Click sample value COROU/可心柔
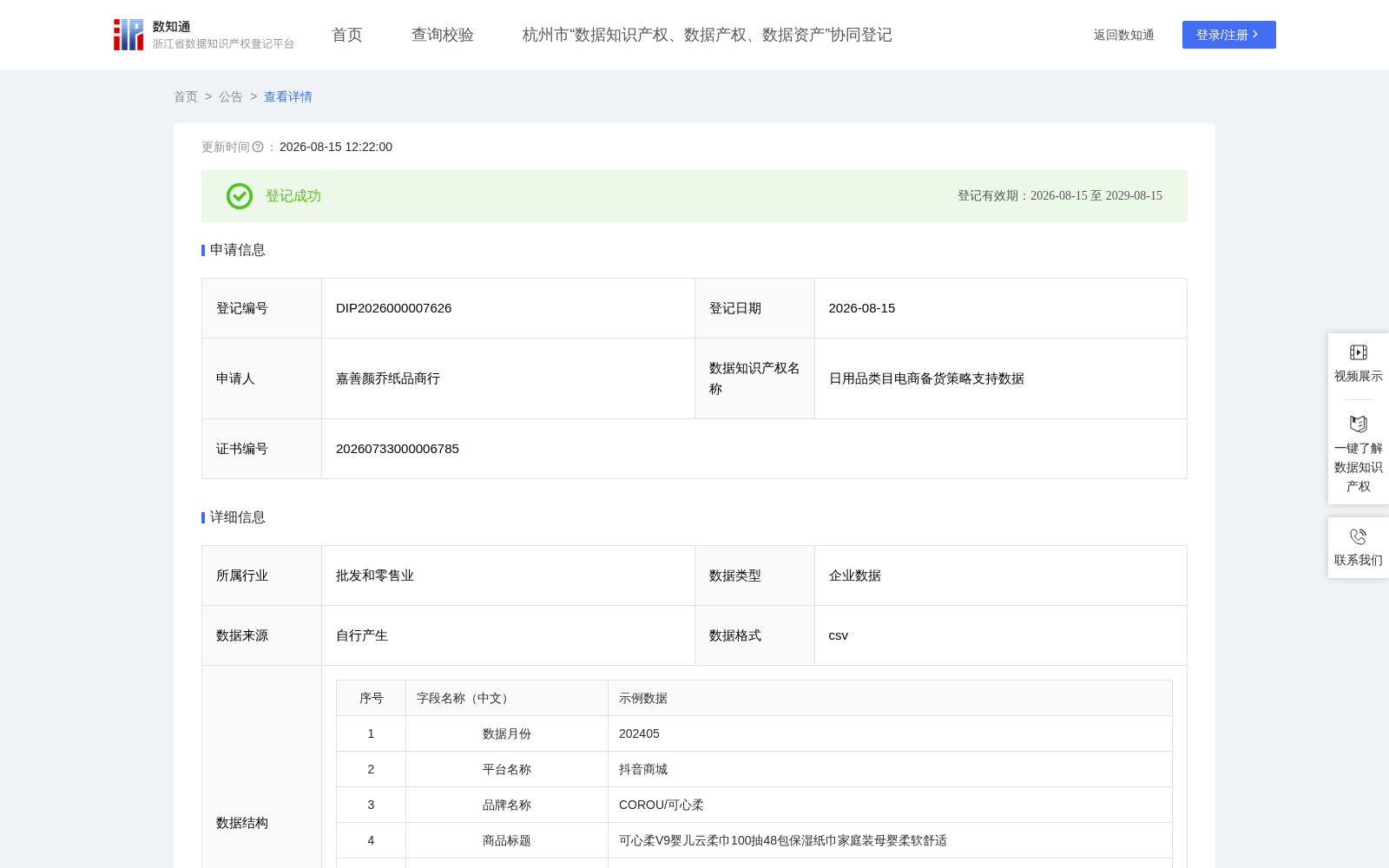The image size is (1389, 868). [x=662, y=805]
